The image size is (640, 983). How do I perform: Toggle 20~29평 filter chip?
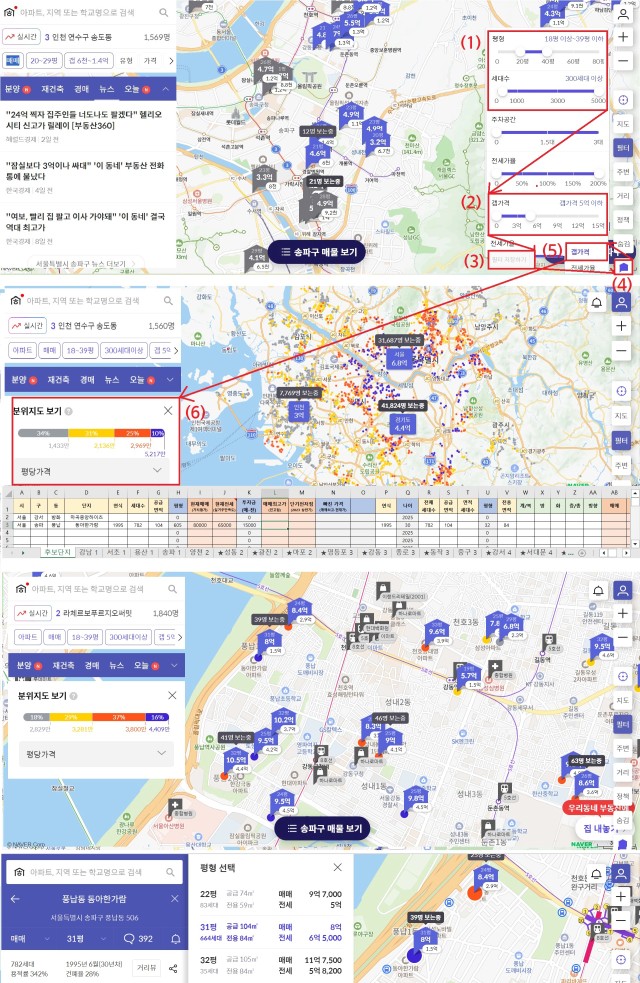click(44, 61)
